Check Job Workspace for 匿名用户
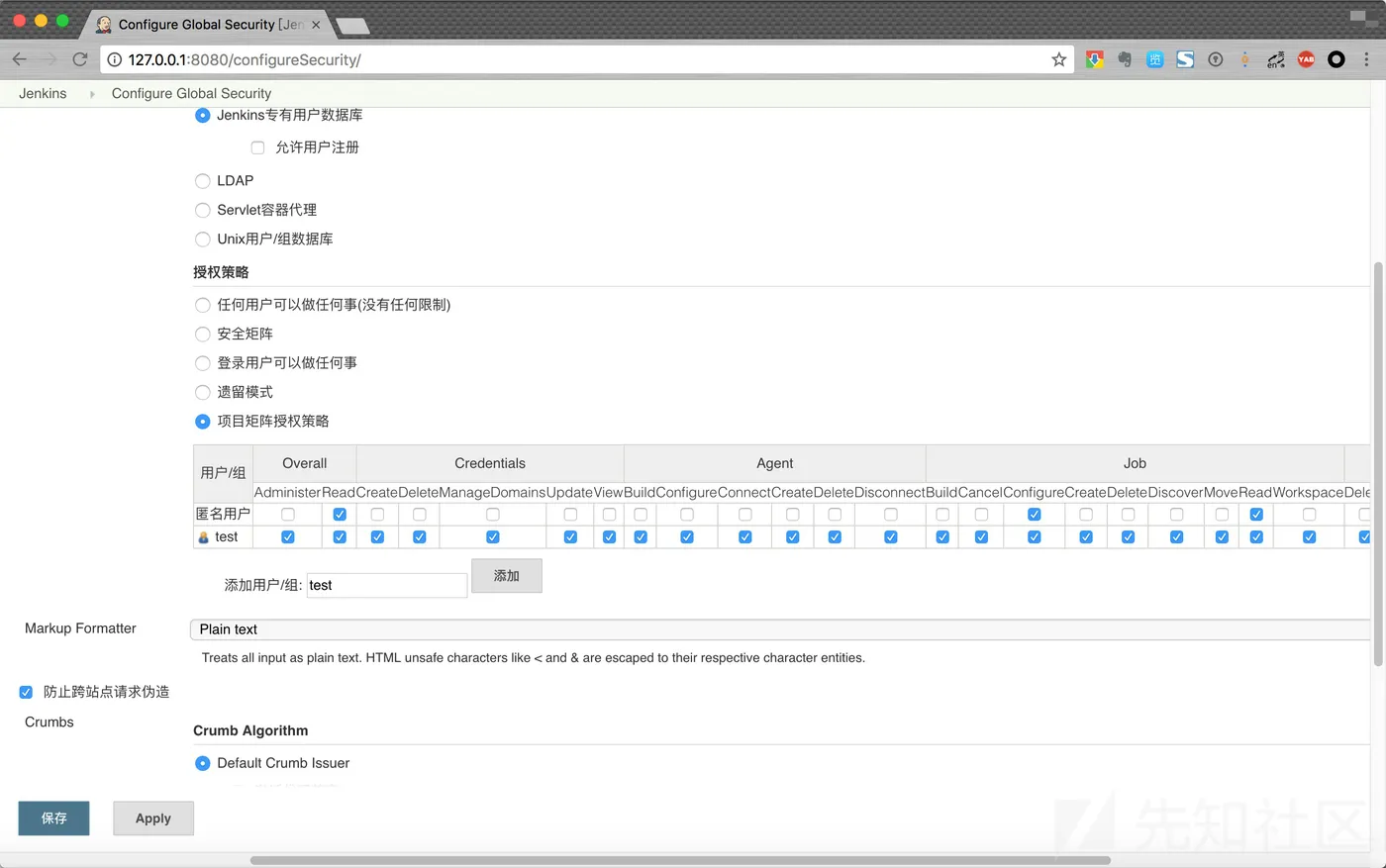Viewport: 1386px width, 868px height. point(1309,515)
